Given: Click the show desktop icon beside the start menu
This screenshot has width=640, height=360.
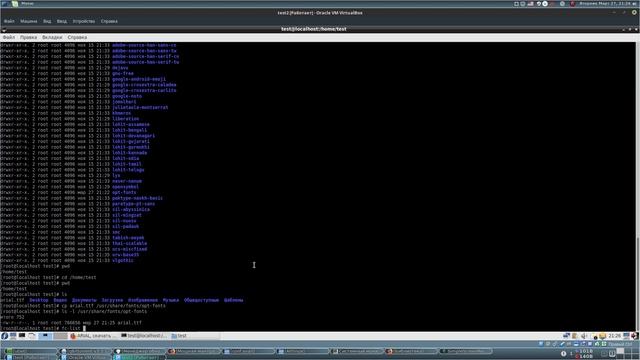Looking at the screenshot, I should 13,336.
